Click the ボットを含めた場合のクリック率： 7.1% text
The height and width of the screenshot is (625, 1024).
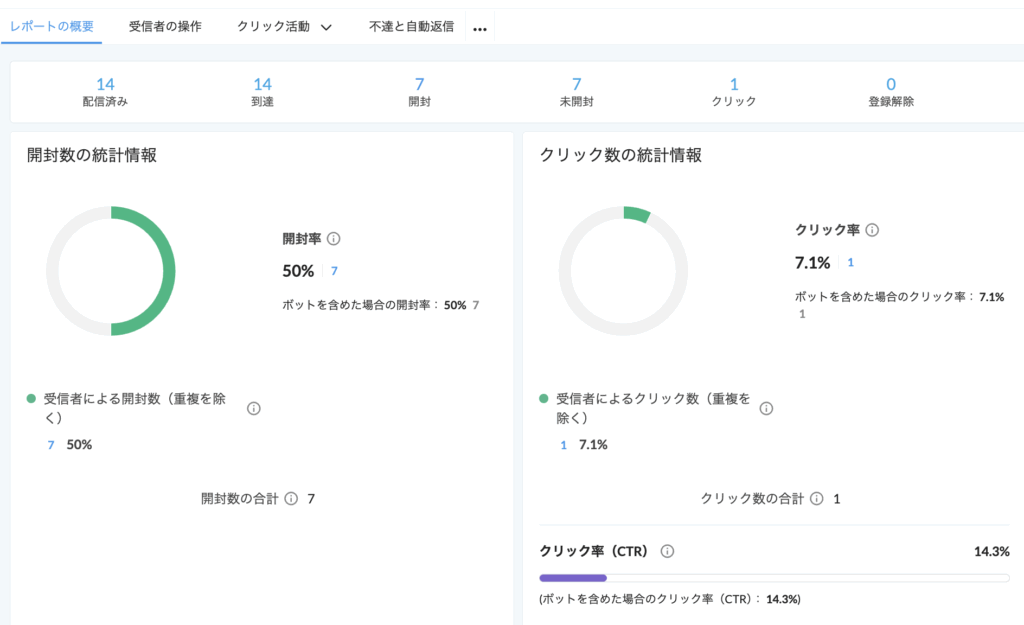[899, 297]
